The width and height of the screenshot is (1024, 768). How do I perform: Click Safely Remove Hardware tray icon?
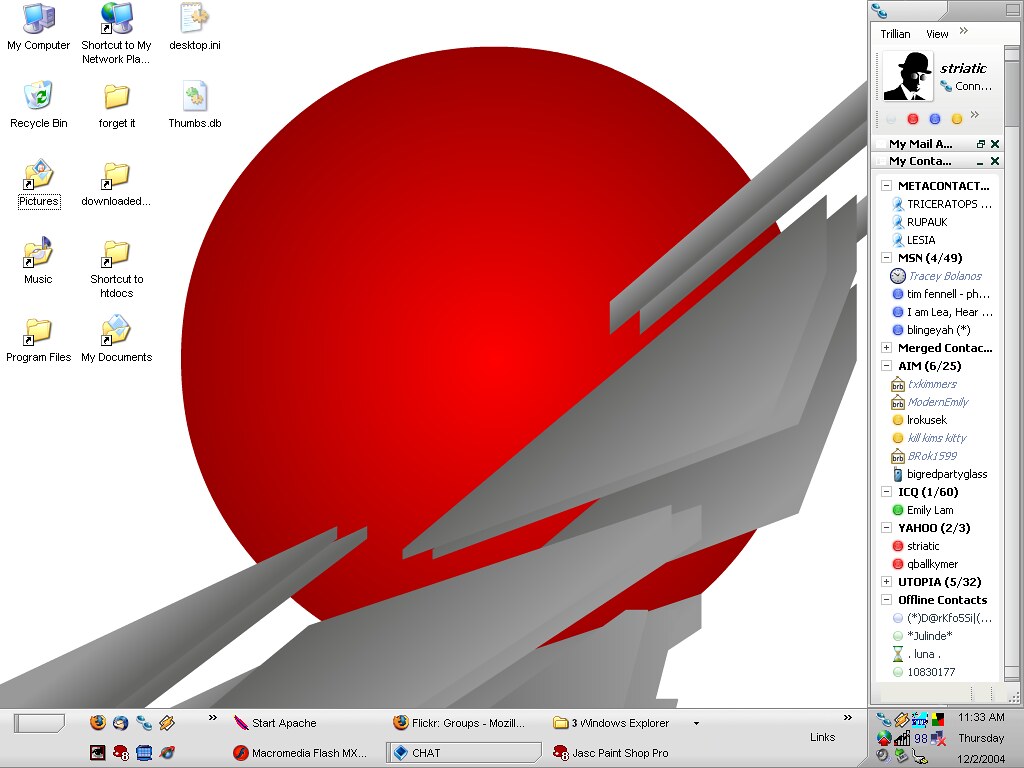click(902, 756)
